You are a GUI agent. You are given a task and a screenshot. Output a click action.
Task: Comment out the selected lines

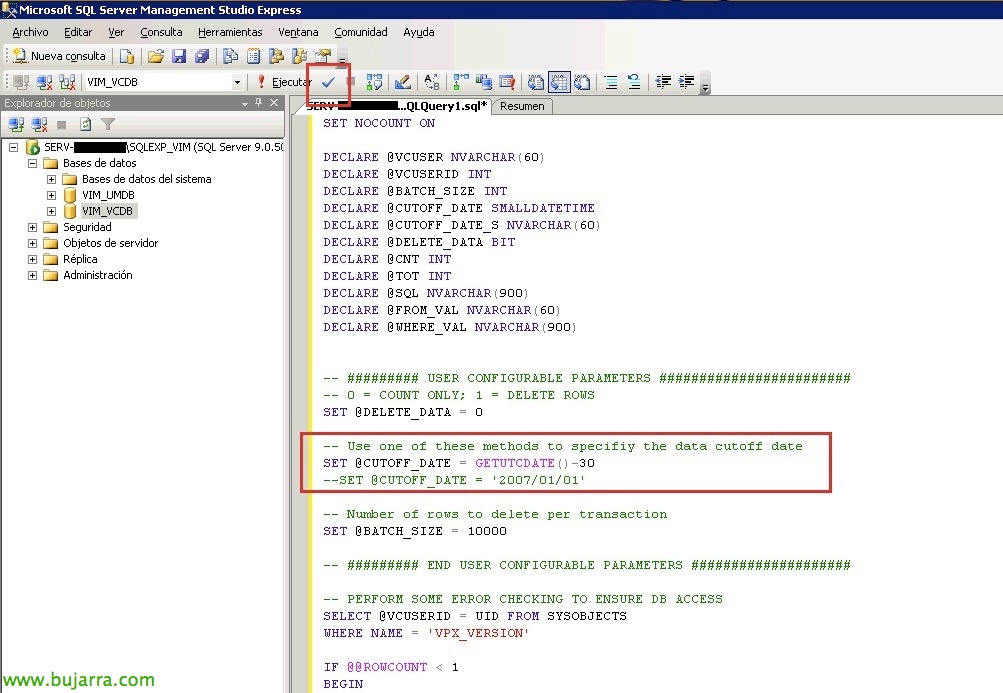[x=611, y=82]
